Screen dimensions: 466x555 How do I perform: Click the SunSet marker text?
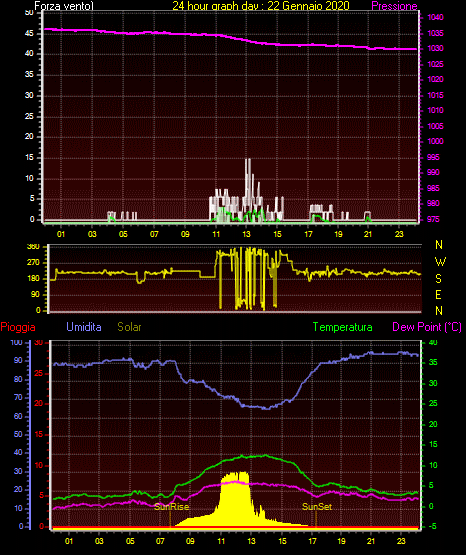(x=317, y=507)
